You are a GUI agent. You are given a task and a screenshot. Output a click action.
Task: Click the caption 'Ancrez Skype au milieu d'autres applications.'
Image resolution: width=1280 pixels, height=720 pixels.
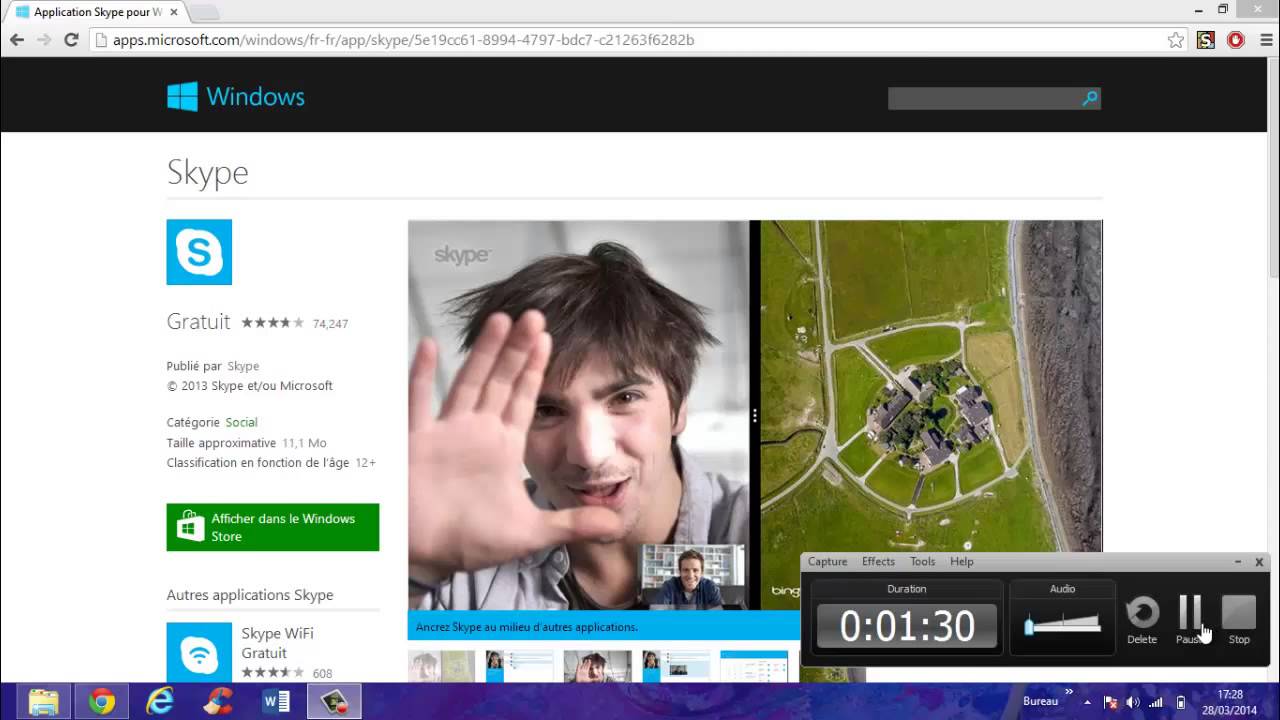pos(527,627)
